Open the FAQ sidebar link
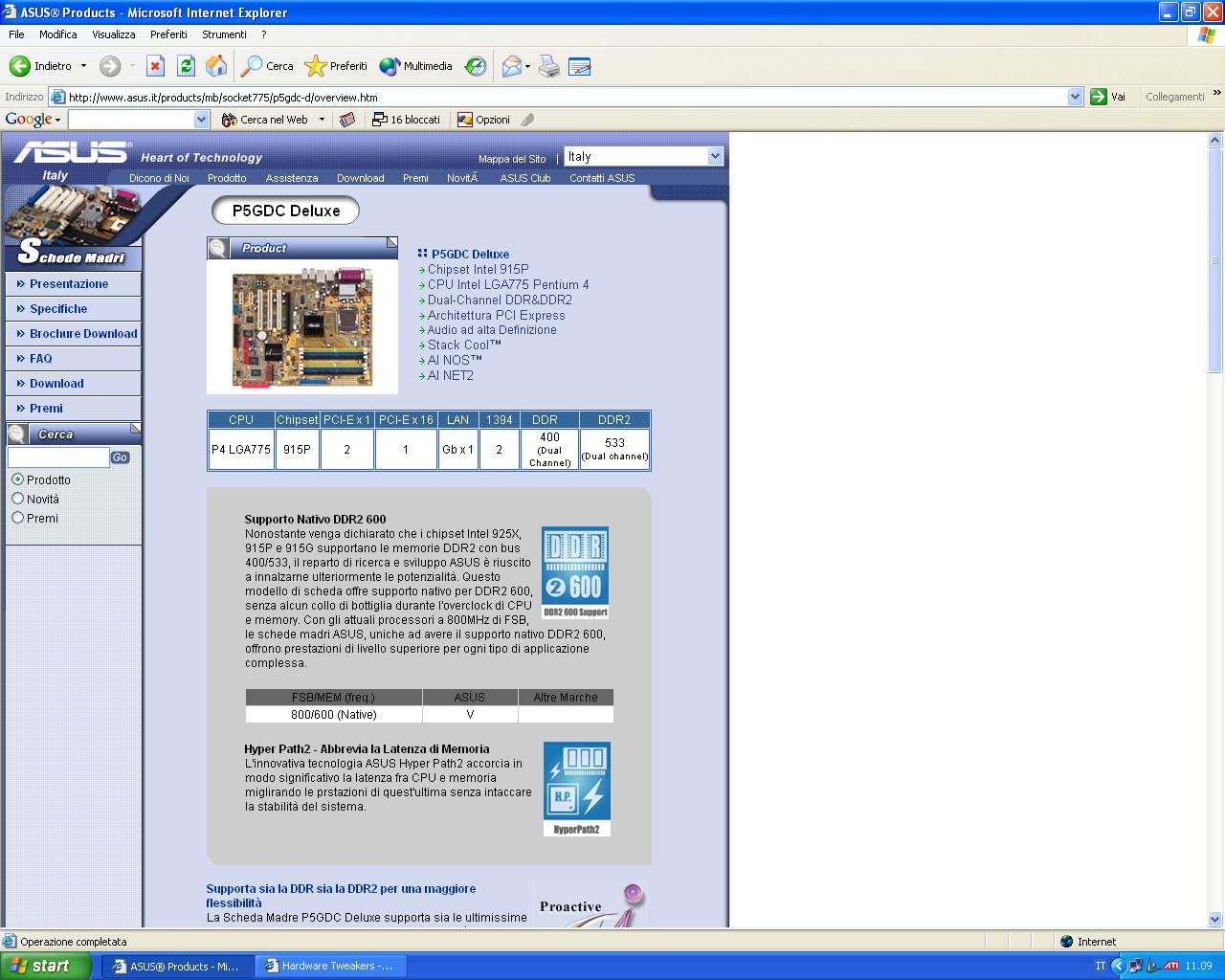Screen dimensions: 1225x980 coord(41,359)
